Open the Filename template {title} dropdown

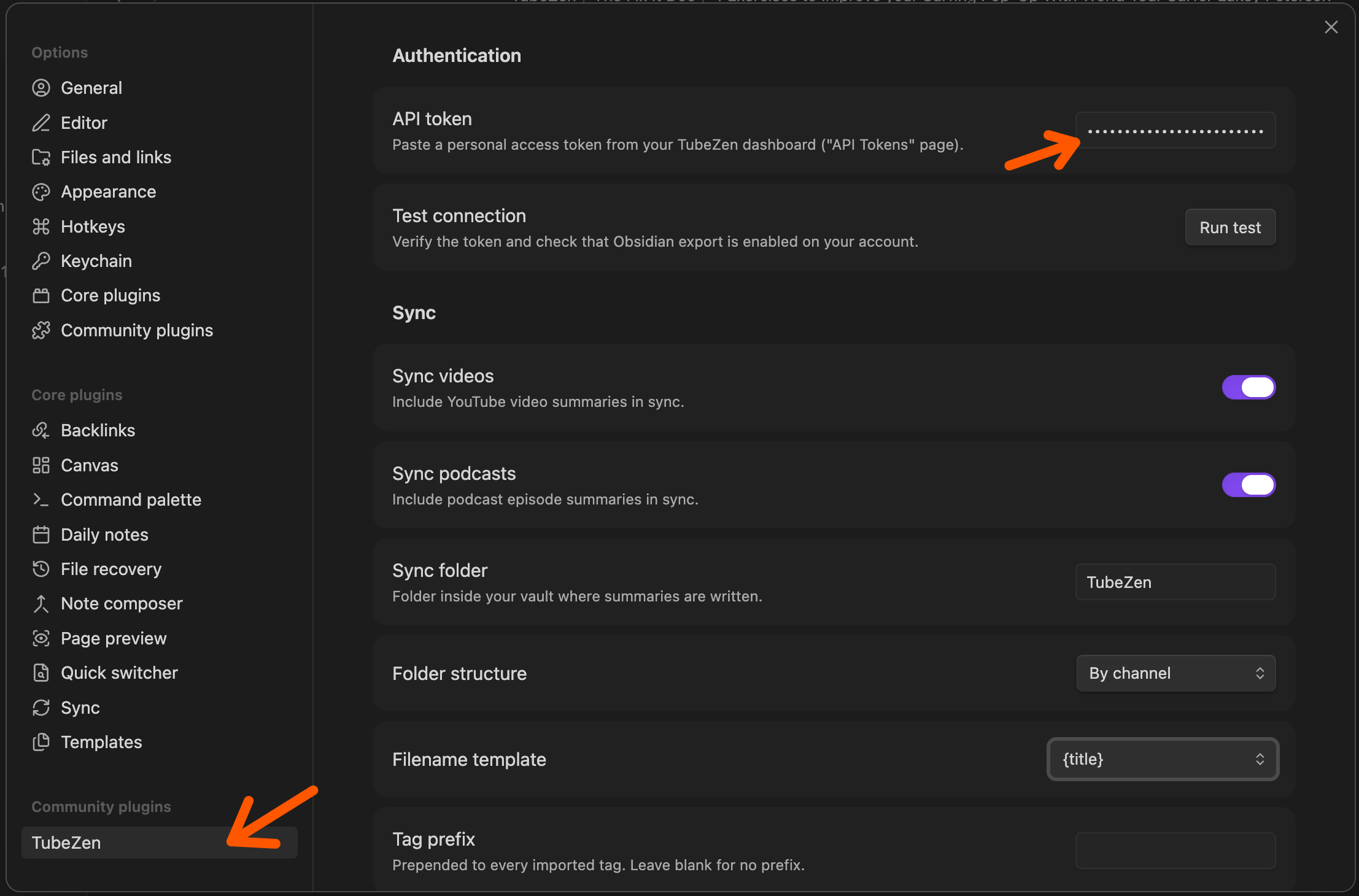click(x=1163, y=759)
